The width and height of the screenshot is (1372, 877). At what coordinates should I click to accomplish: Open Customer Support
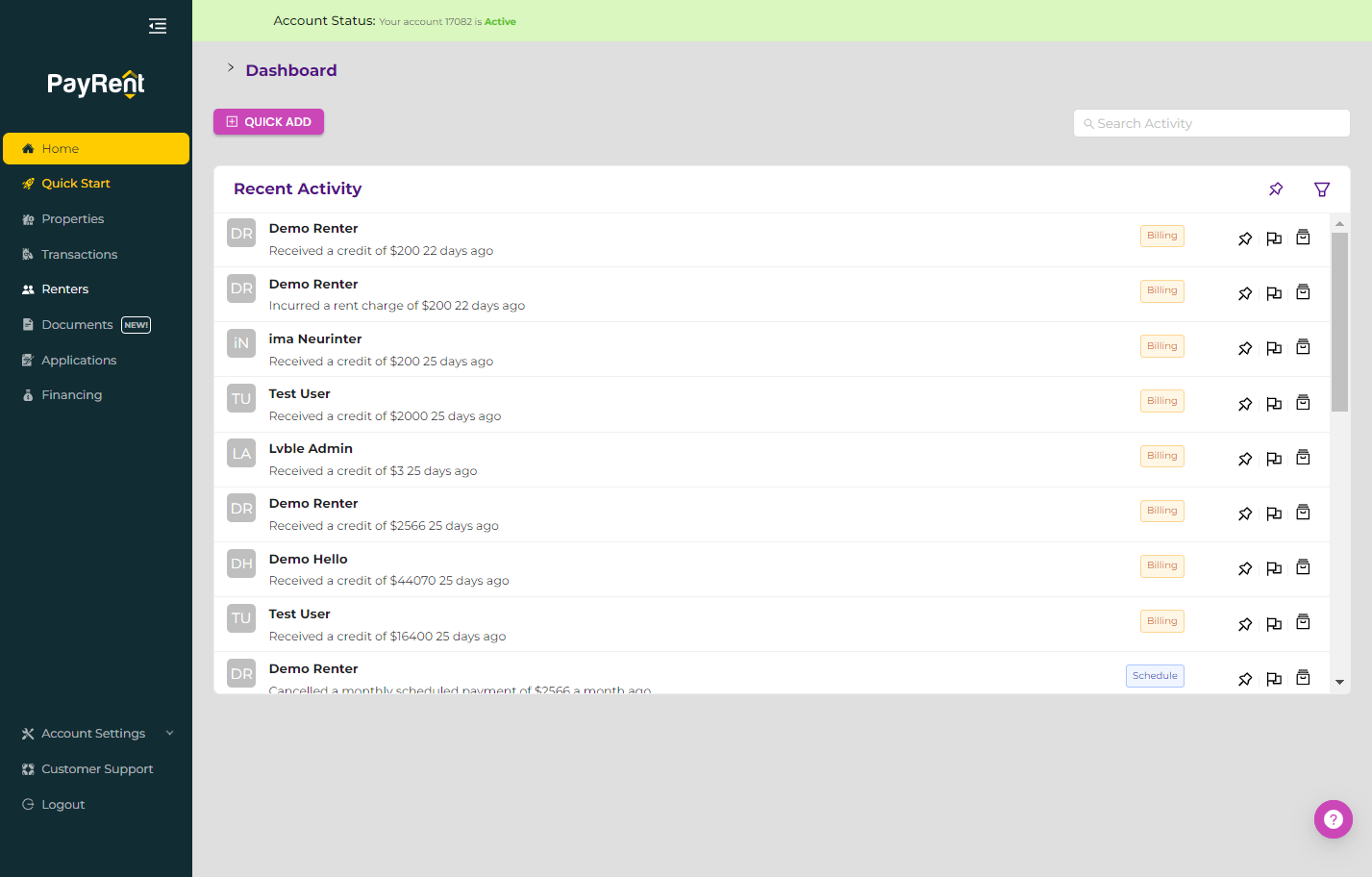96,769
